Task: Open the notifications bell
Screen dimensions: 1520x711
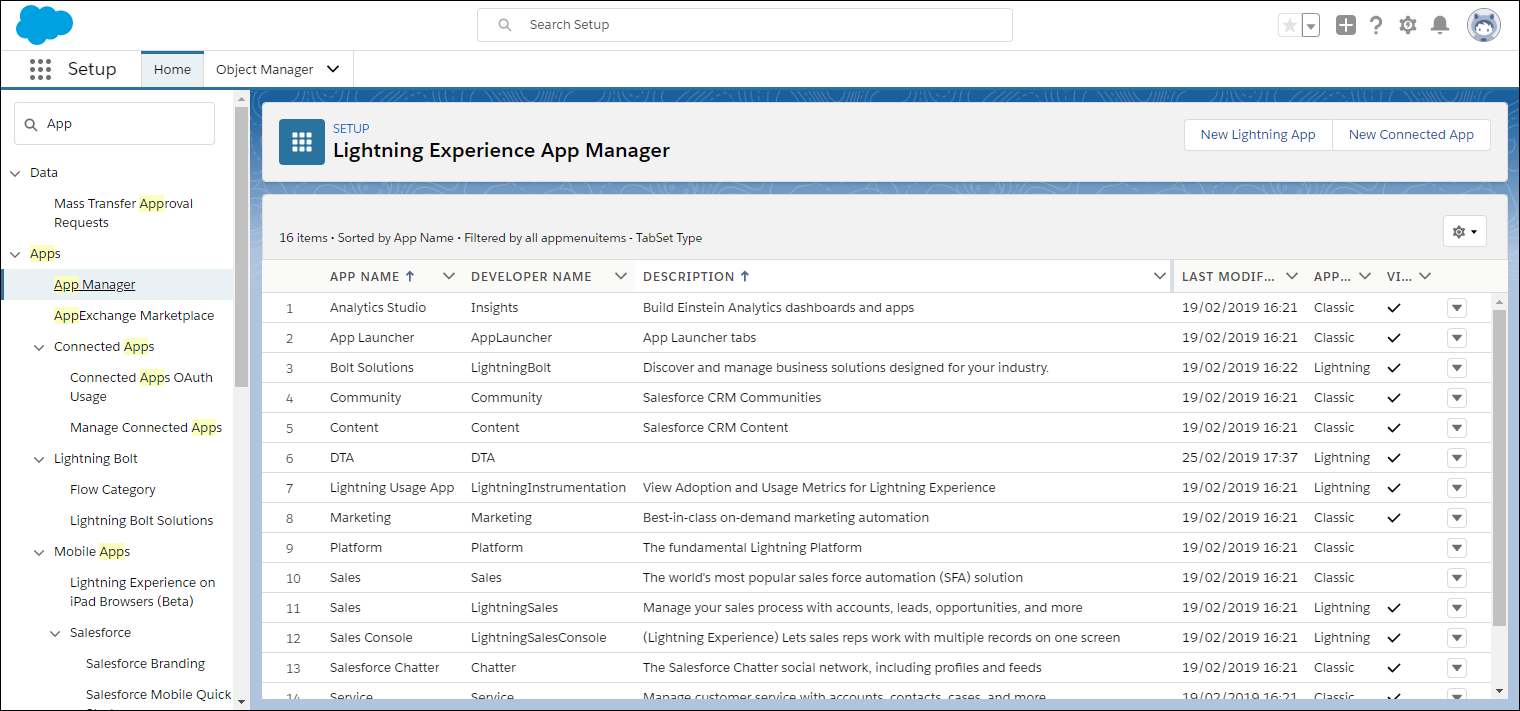Action: [1440, 25]
